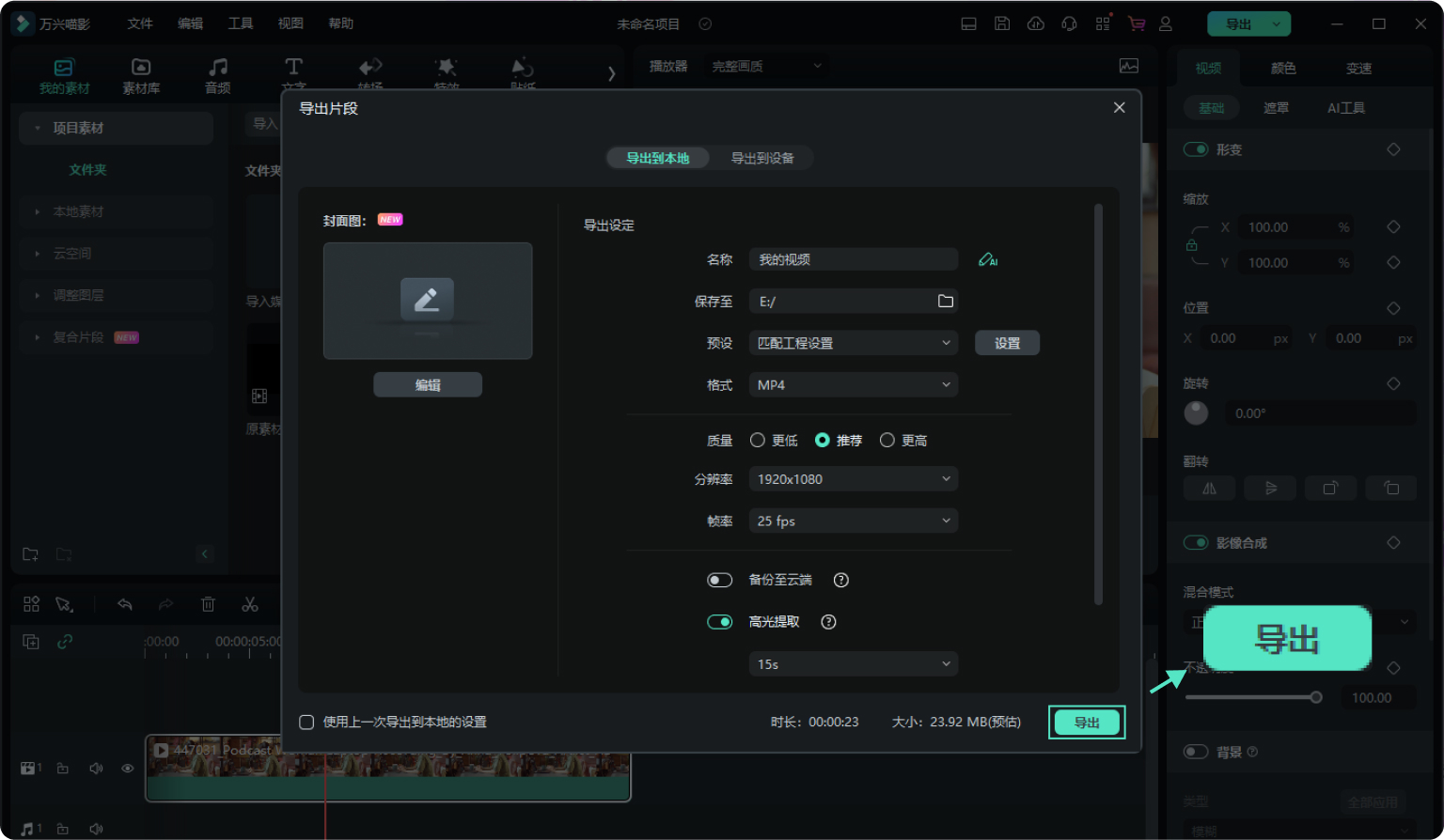Screen dimensions: 1444x840
Task: Expand the 1920x1080 resolution dropdown
Action: [x=853, y=479]
